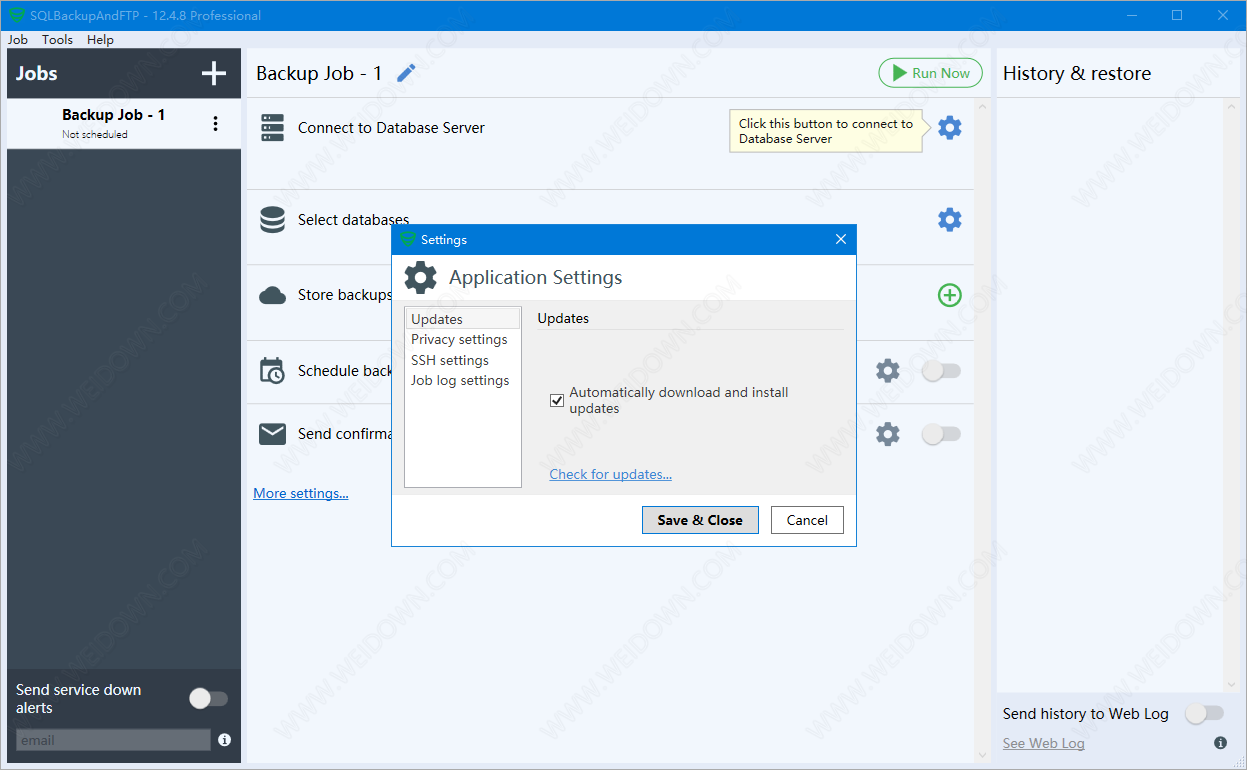The height and width of the screenshot is (770, 1247).
Task: Click History panel scroll up arrow
Action: 1232,107
